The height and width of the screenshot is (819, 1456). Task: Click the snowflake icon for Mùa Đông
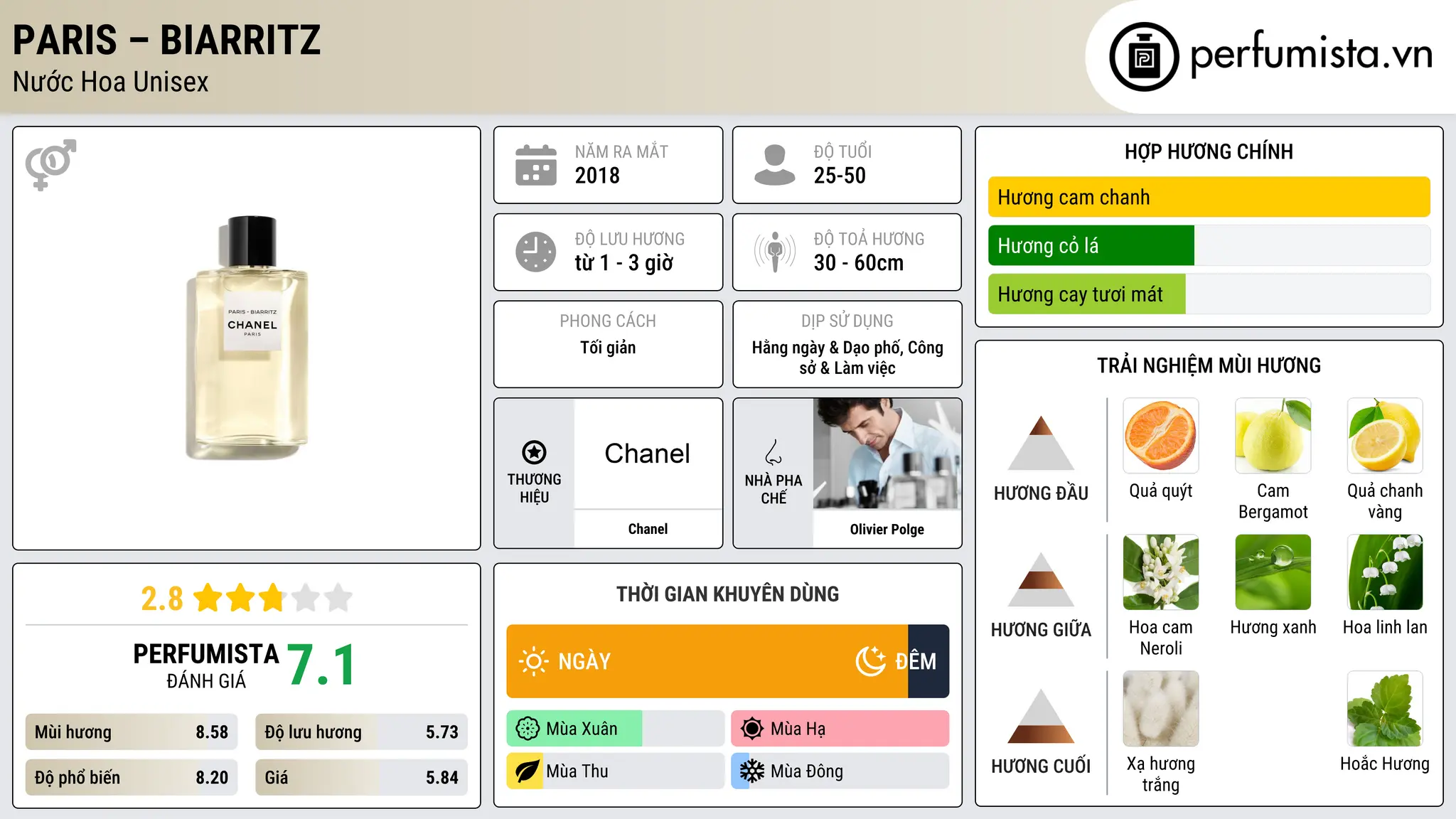tap(752, 771)
